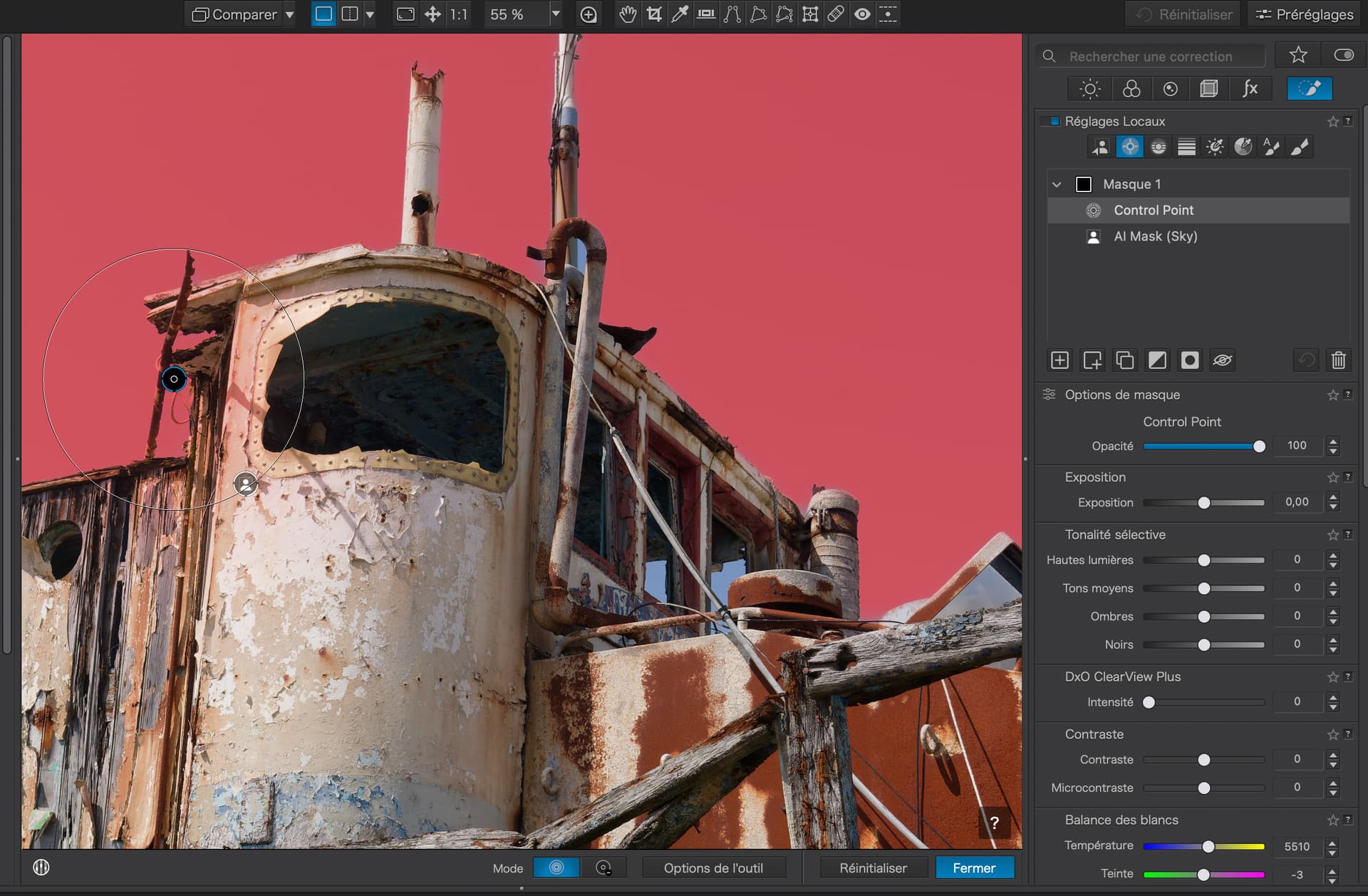Choose the Graduated Filter local tool
Image resolution: width=1368 pixels, height=896 pixels.
(x=1186, y=147)
